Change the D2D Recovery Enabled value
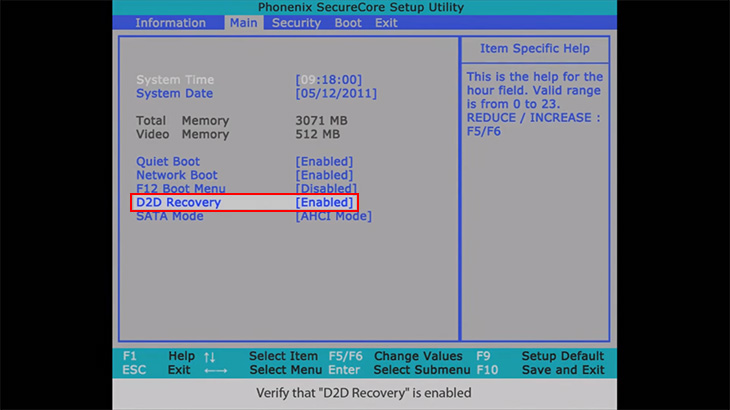730x410 pixels. [324, 202]
